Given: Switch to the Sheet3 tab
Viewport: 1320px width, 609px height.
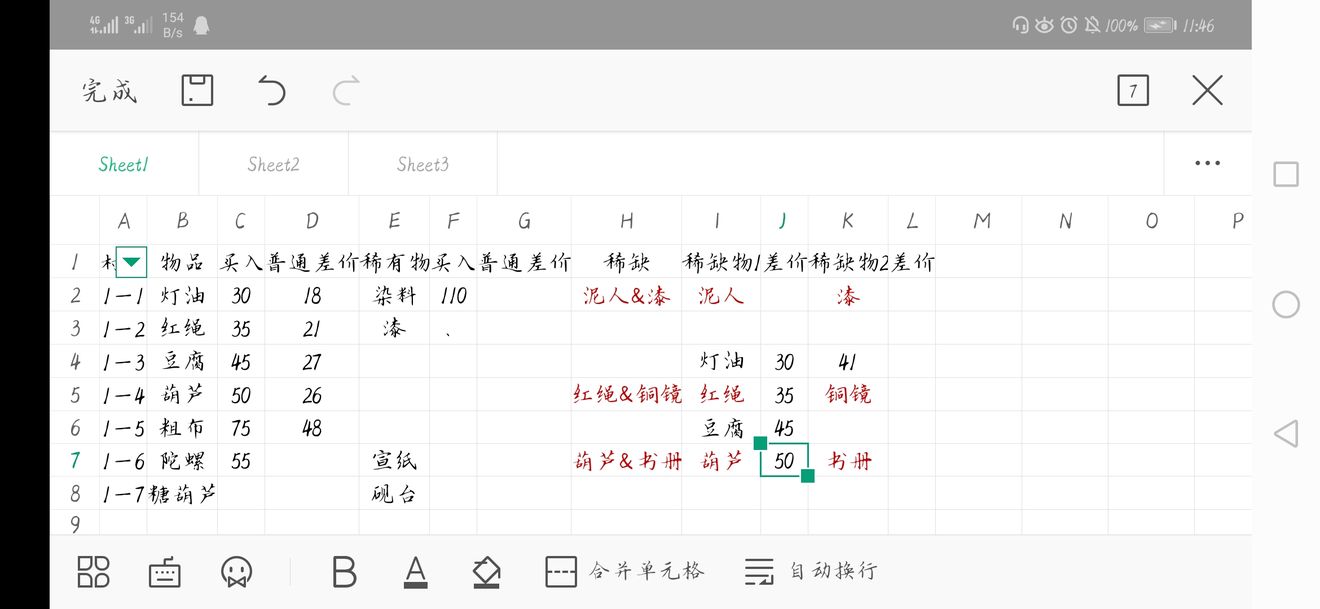Looking at the screenshot, I should [422, 165].
